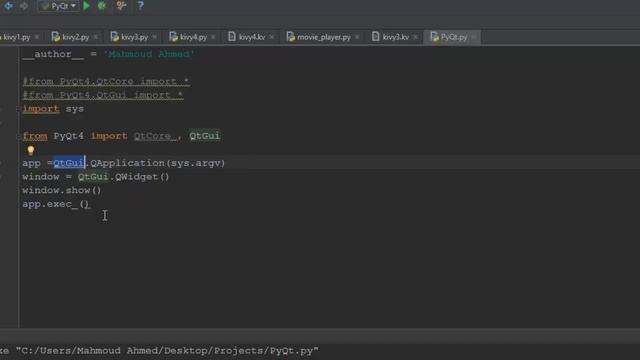Click QApplication(sys.argv) in the code
The image size is (640, 360).
pos(158,163)
